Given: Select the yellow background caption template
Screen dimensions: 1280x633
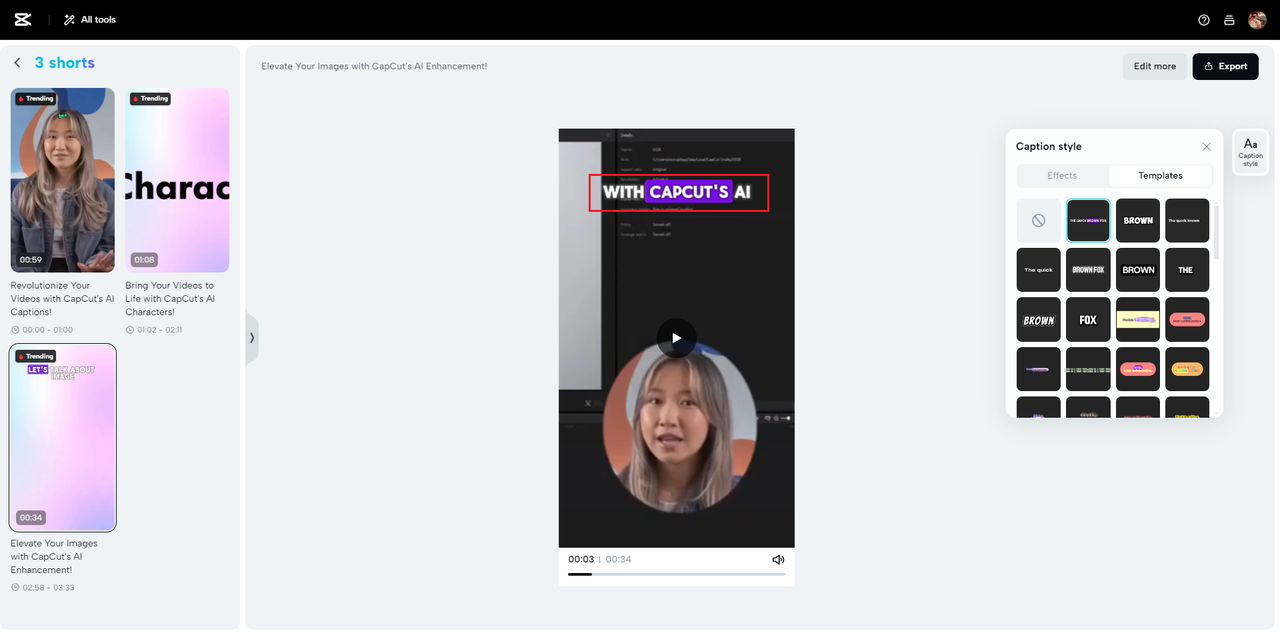Looking at the screenshot, I should click(1138, 320).
